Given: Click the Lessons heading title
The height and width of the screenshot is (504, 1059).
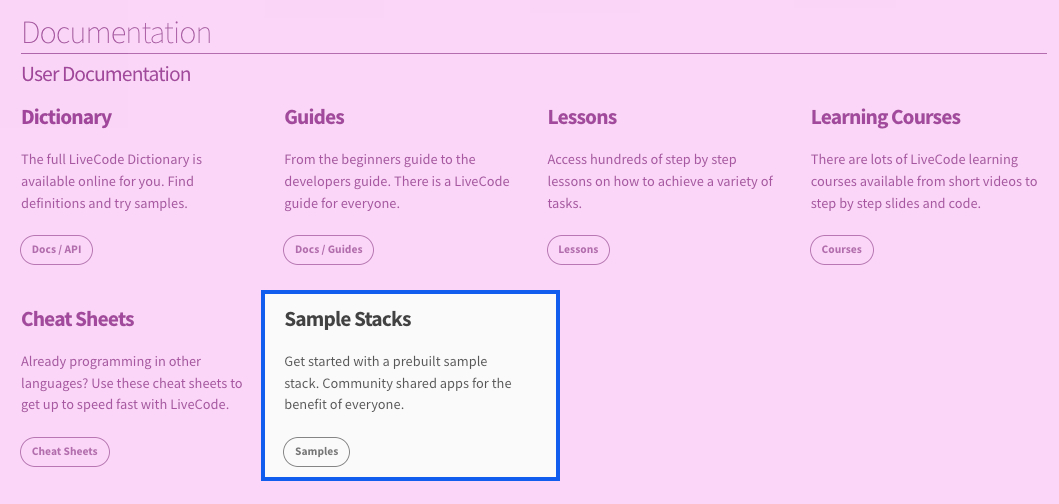Looking at the screenshot, I should point(582,117).
